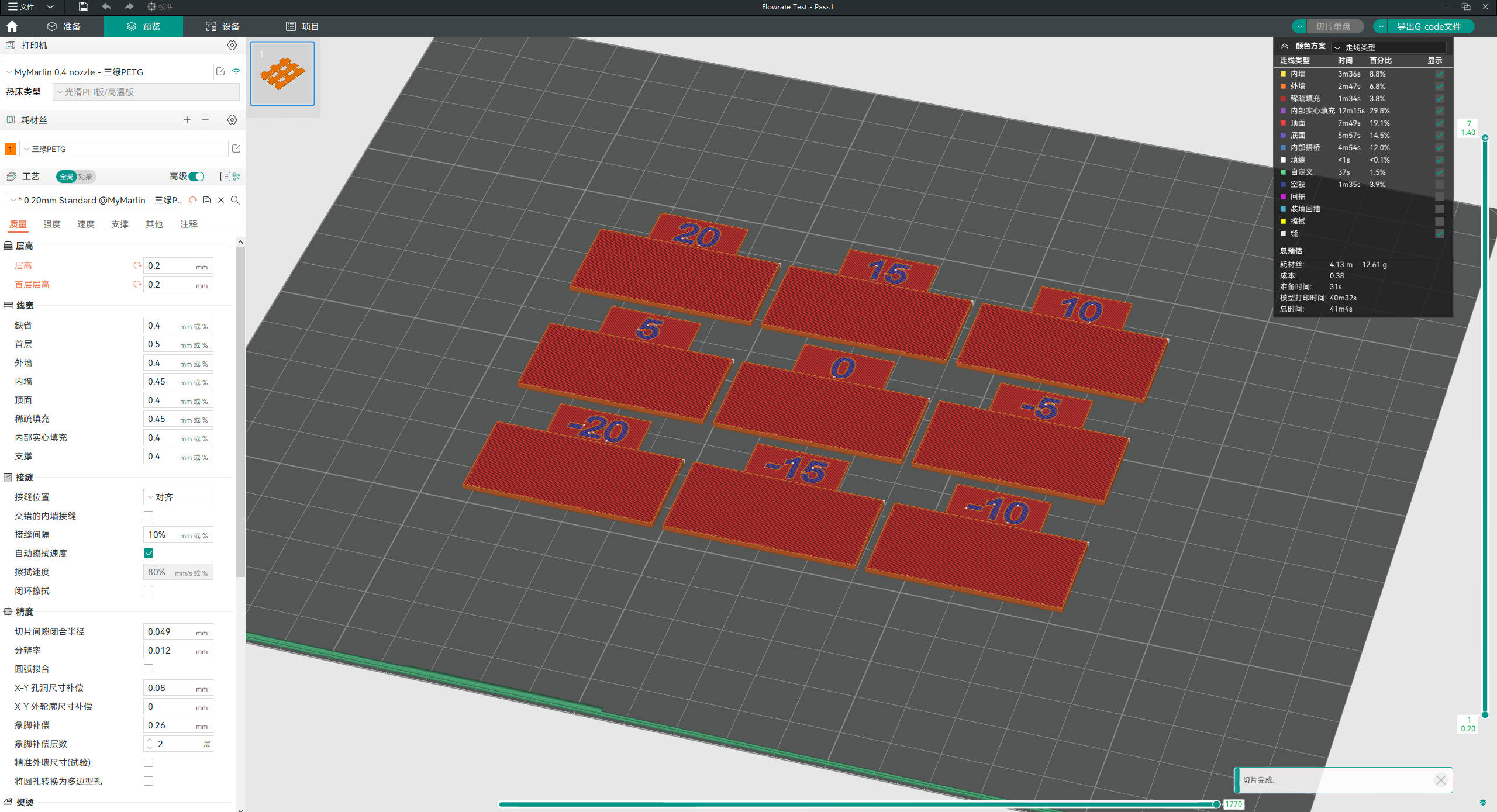Open the 0.20mm Standard process preset dropdown
Viewport: 1497px width, 812px height.
95,200
